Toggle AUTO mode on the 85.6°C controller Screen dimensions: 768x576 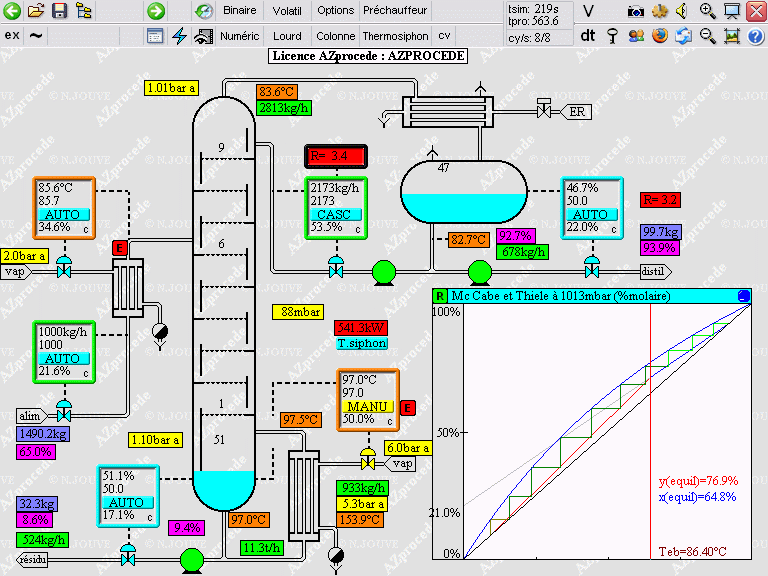[64, 215]
